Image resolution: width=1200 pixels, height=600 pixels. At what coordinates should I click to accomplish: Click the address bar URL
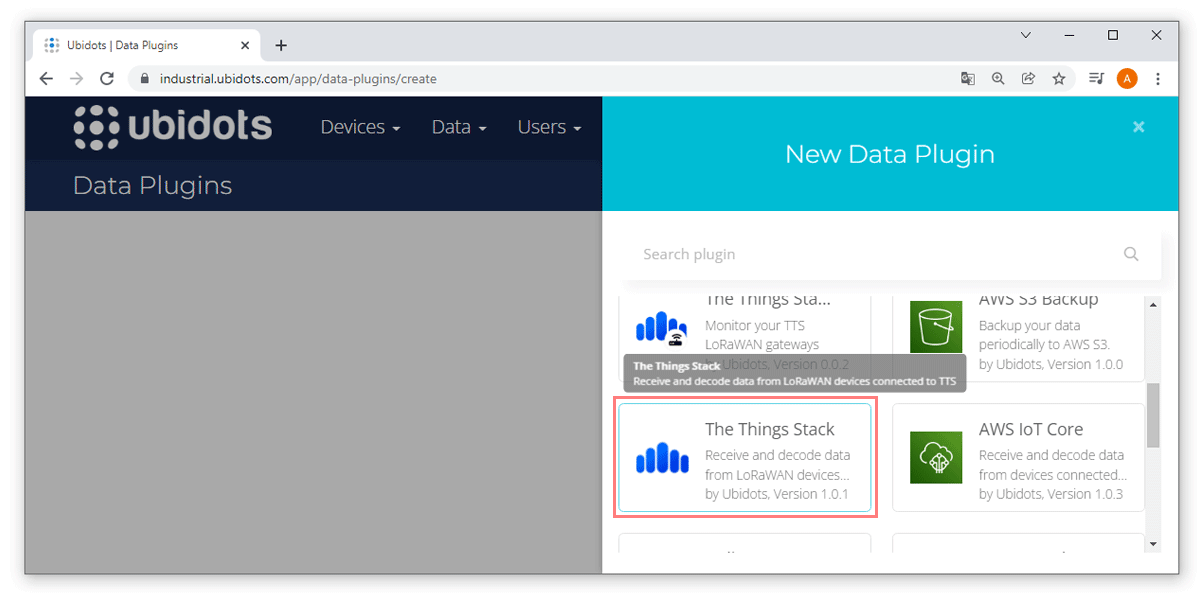pyautogui.click(x=298, y=79)
